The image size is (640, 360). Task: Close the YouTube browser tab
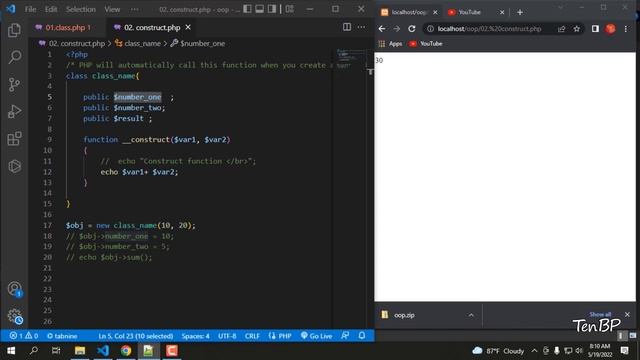pos(502,12)
